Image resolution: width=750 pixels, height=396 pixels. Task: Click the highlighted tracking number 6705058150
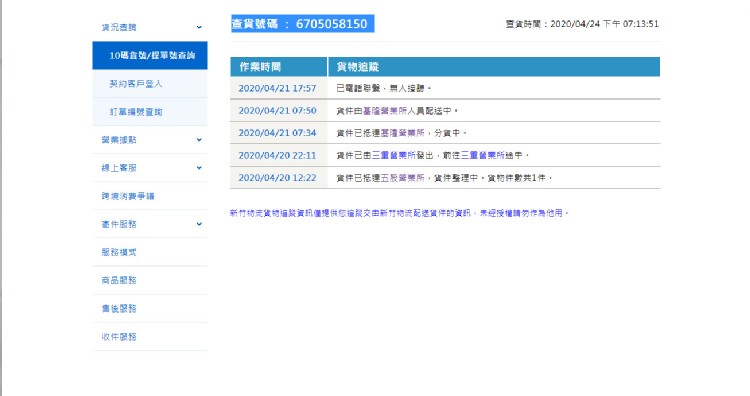331,24
